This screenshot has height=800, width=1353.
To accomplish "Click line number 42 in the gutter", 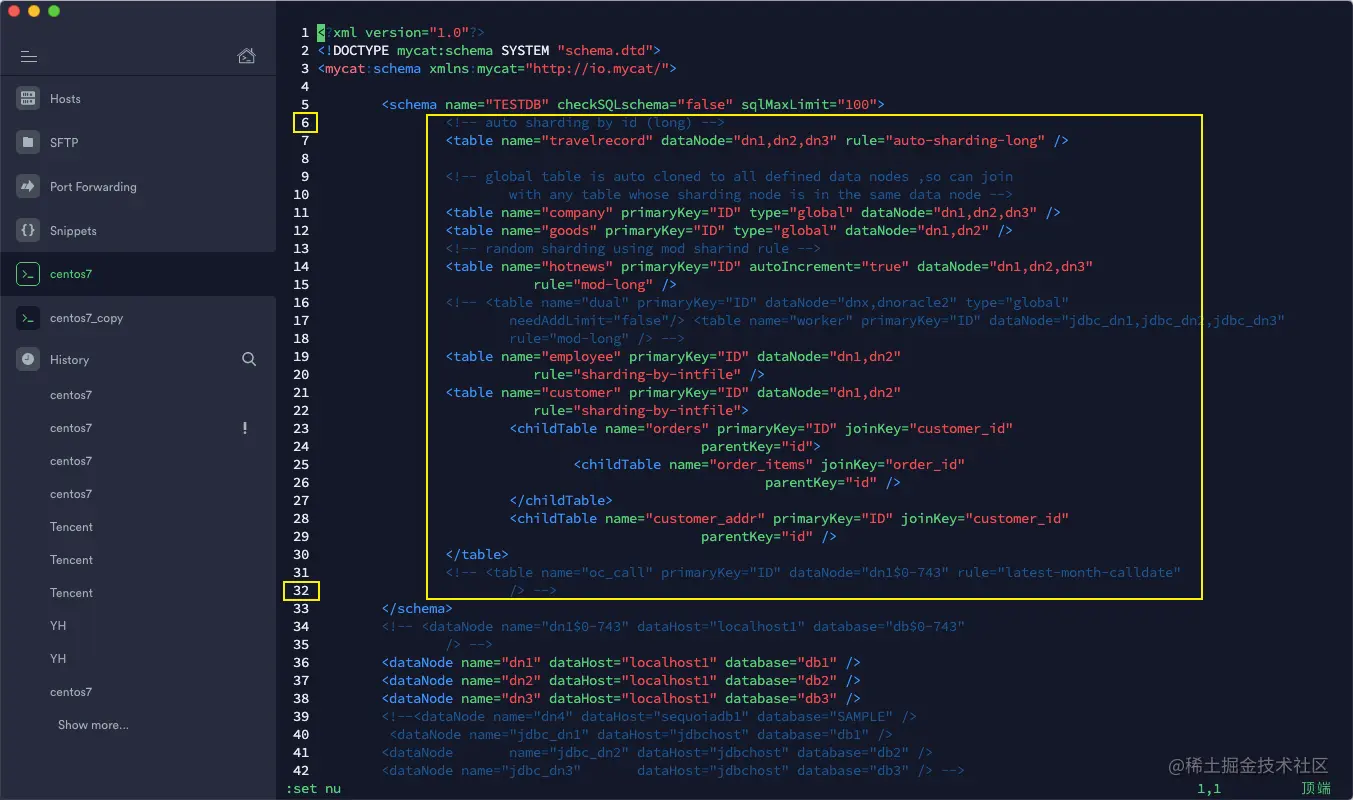I will click(301, 770).
